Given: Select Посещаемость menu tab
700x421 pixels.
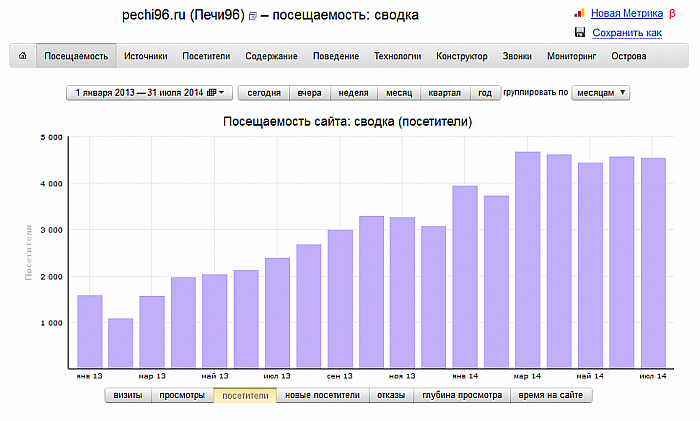Looking at the screenshot, I should pos(76,56).
